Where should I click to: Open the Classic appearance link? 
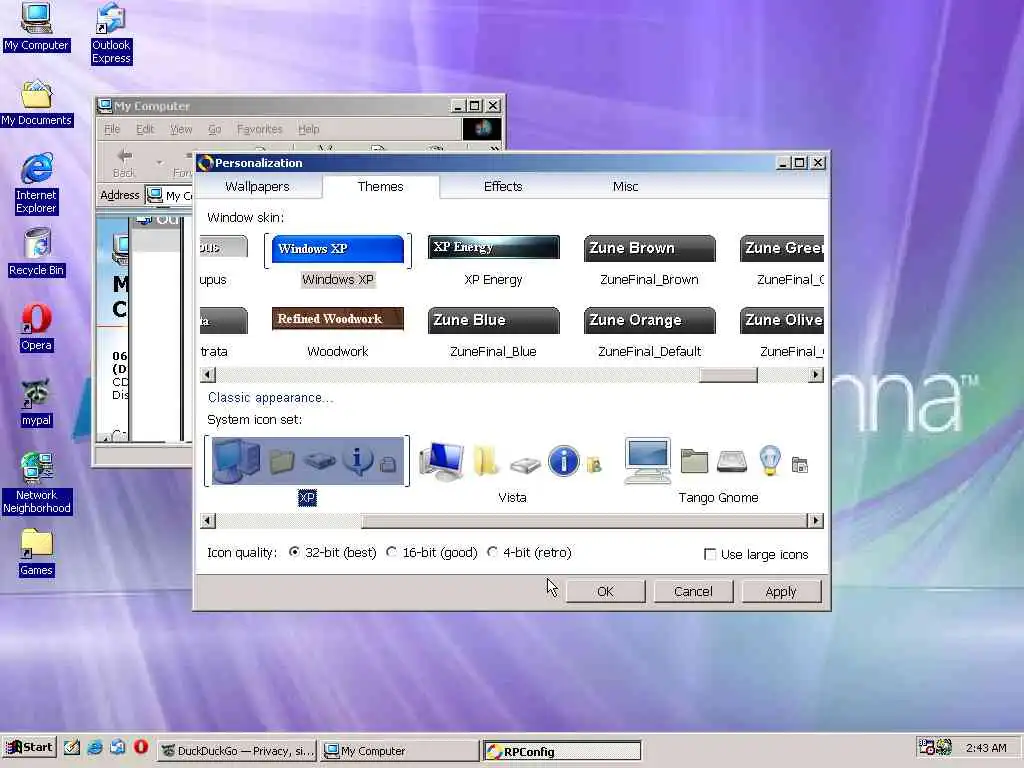pyautogui.click(x=270, y=398)
